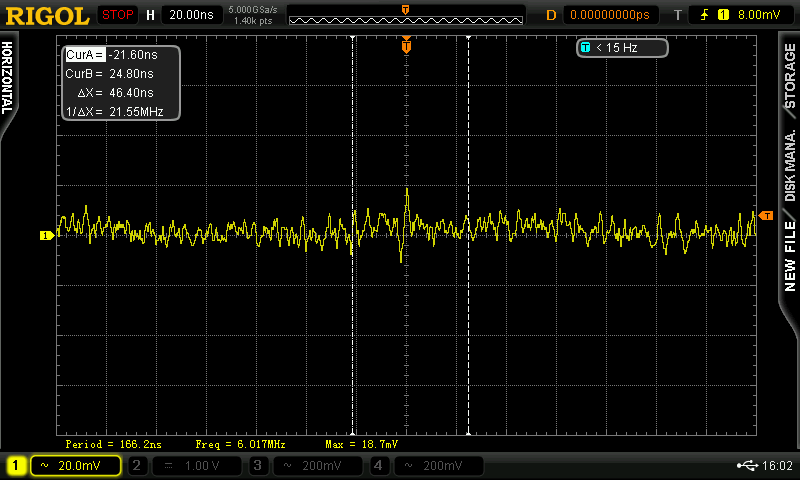This screenshot has width=800, height=480.
Task: Open the HORIZONTAL side tab
Action: pos(7,78)
